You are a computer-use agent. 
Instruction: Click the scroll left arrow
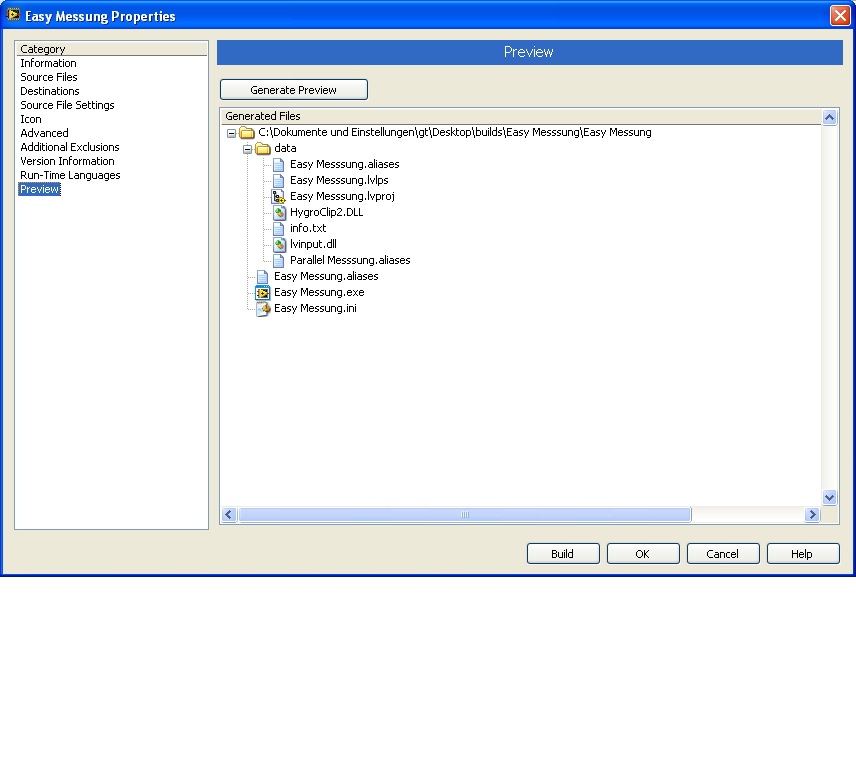pos(229,515)
